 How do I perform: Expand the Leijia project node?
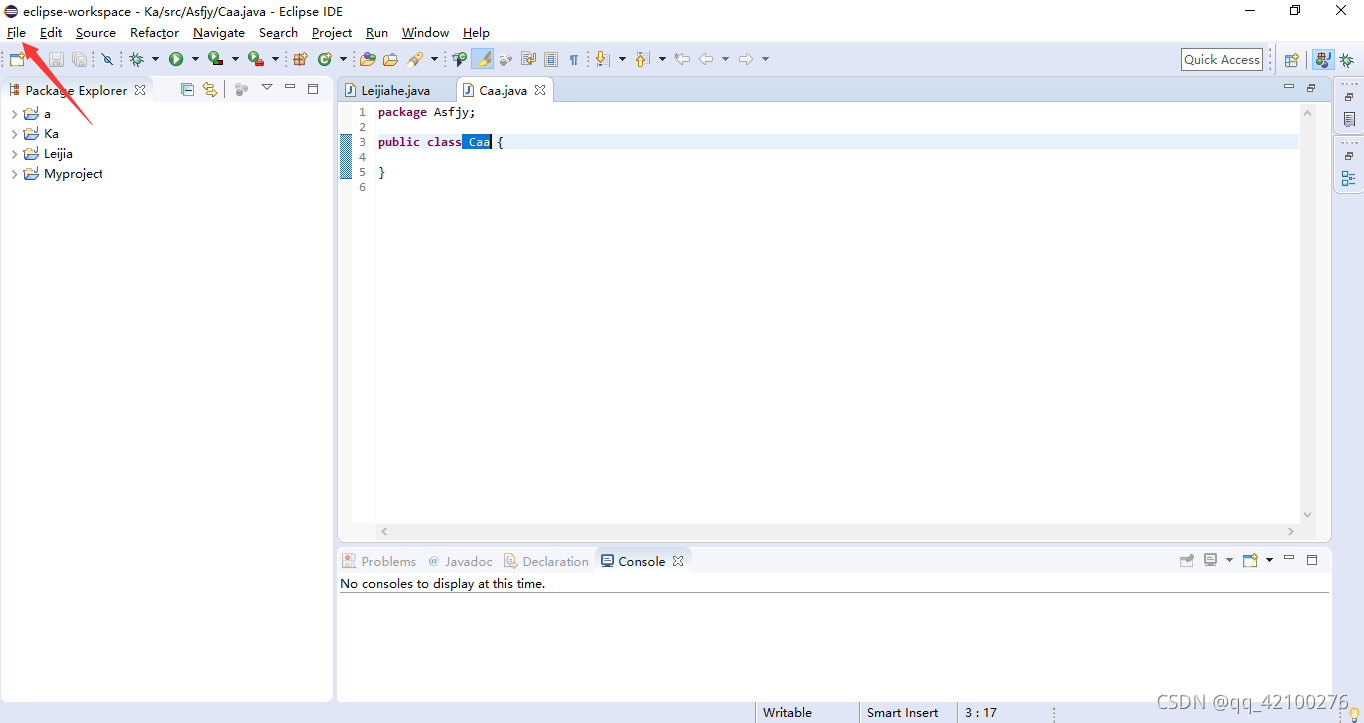[x=14, y=154]
